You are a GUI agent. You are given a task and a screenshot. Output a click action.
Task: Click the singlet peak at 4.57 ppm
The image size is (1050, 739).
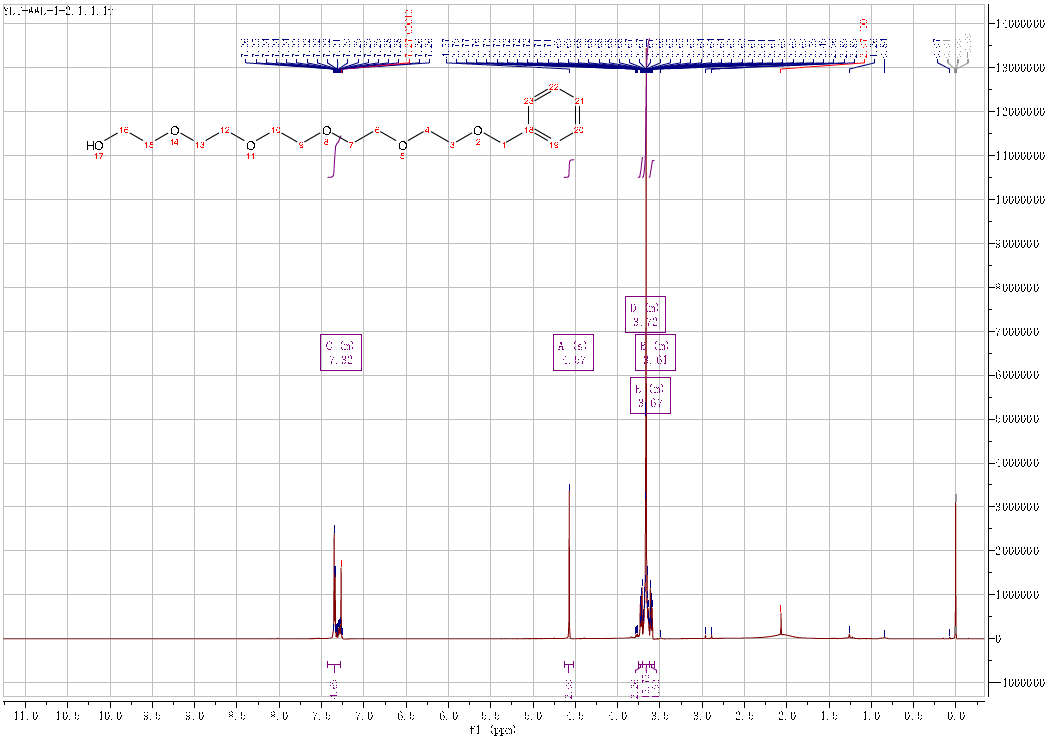pyautogui.click(x=569, y=562)
